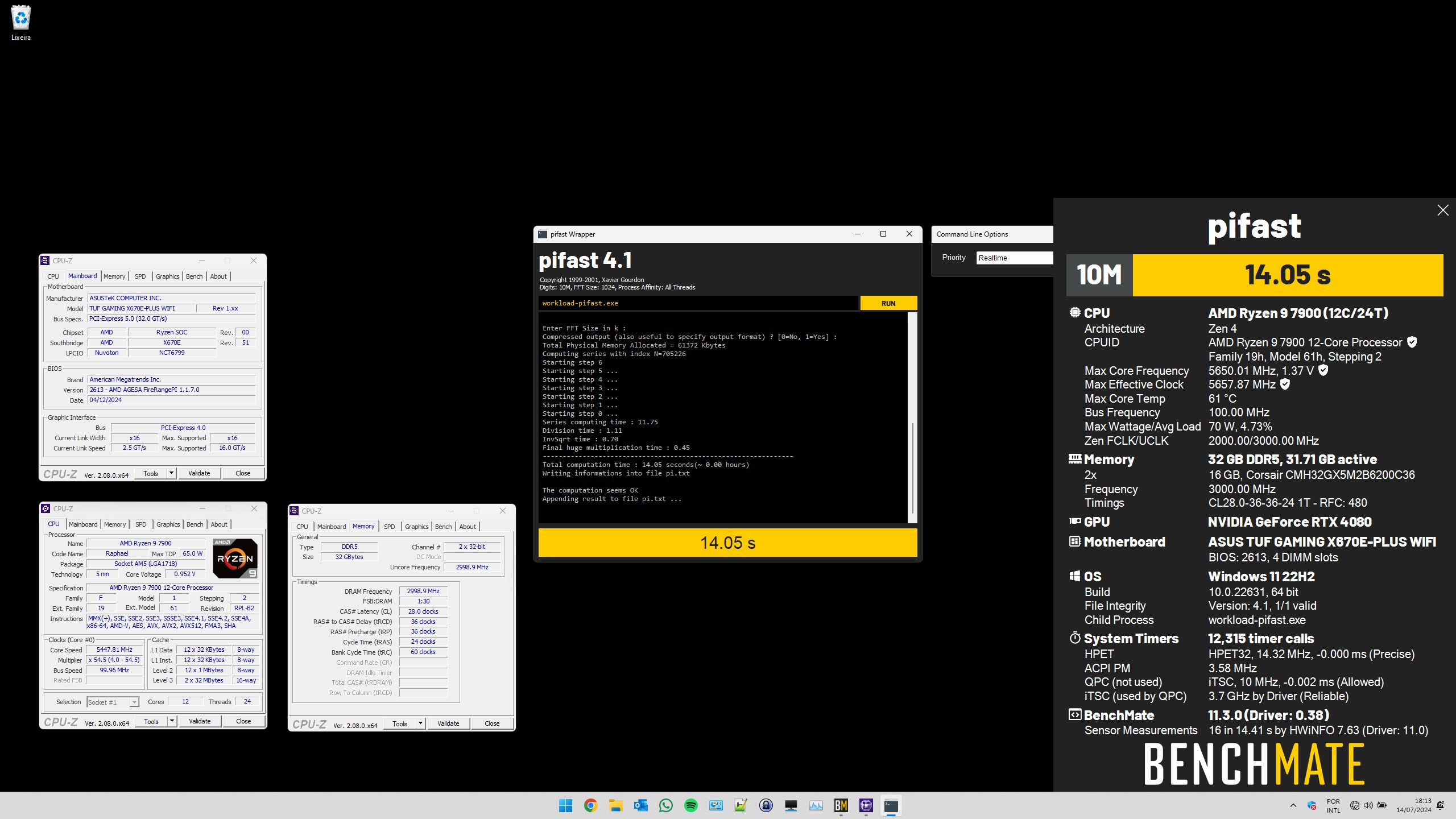This screenshot has height=819, width=1456.
Task: Click the BIOS version '2613 - AMD AGESA' field
Action: (171, 390)
